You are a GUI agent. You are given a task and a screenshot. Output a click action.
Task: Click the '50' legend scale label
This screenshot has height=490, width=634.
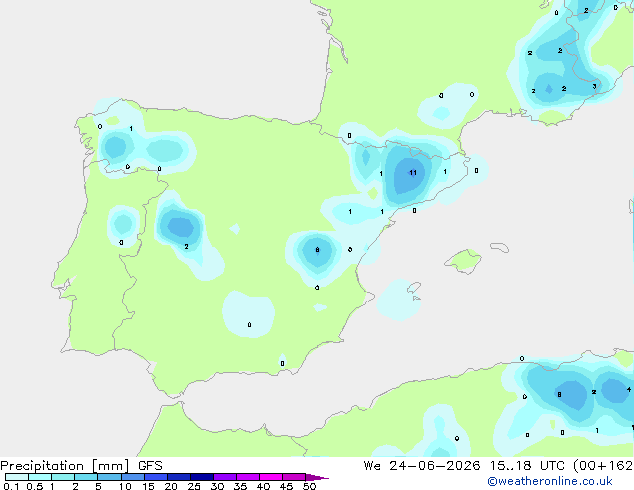point(309,486)
